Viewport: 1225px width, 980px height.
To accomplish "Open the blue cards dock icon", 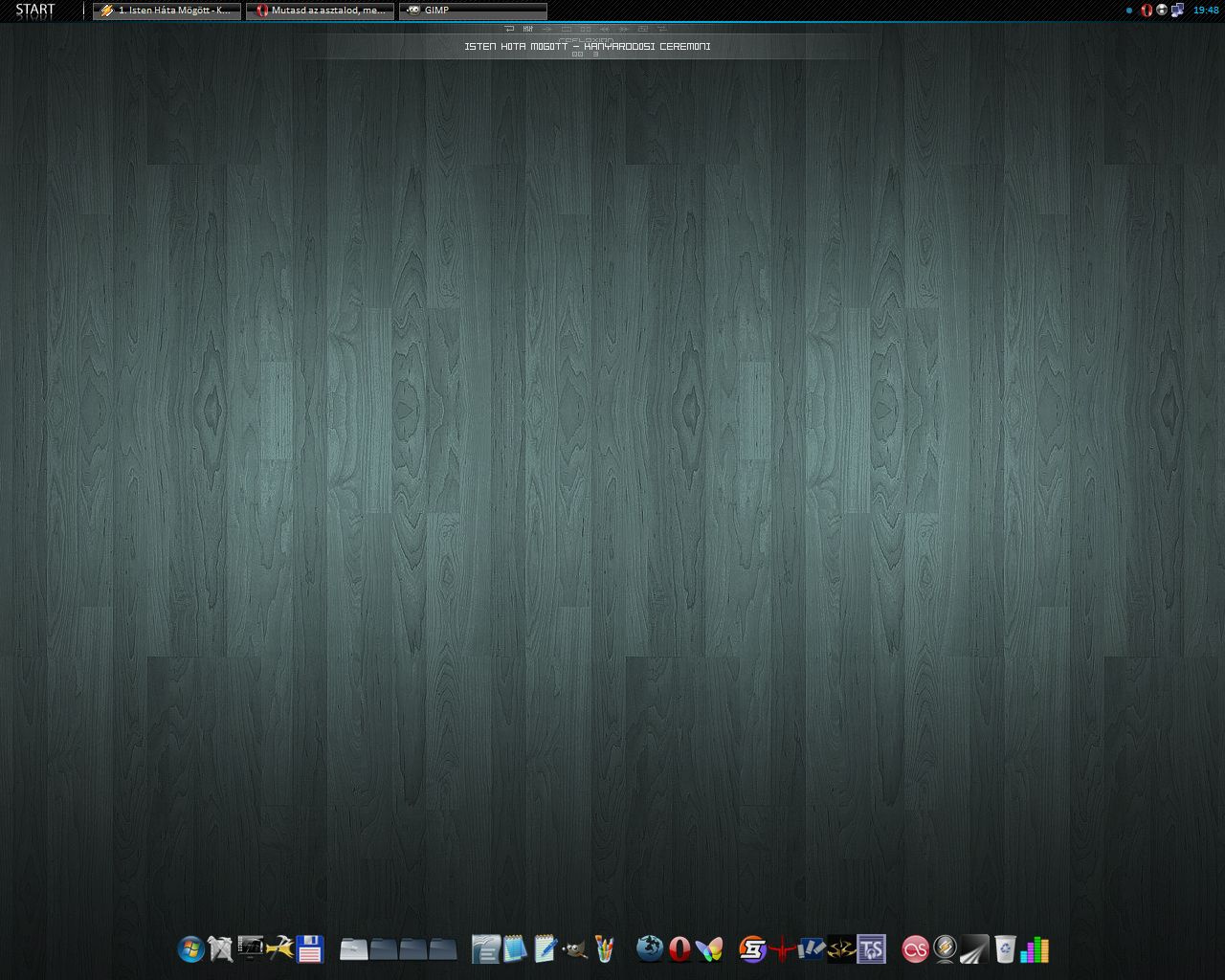I will 812,948.
